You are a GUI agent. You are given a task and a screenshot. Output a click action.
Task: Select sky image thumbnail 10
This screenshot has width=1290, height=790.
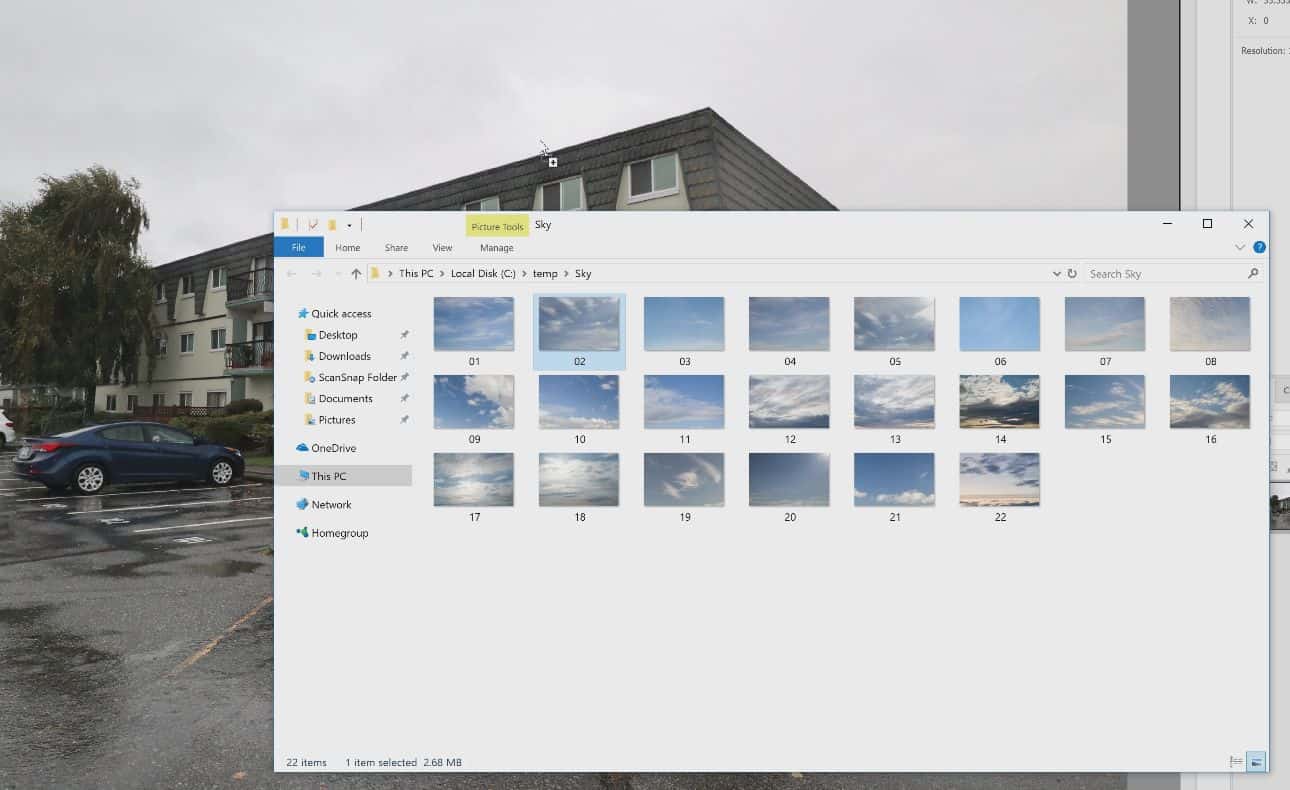tap(579, 402)
